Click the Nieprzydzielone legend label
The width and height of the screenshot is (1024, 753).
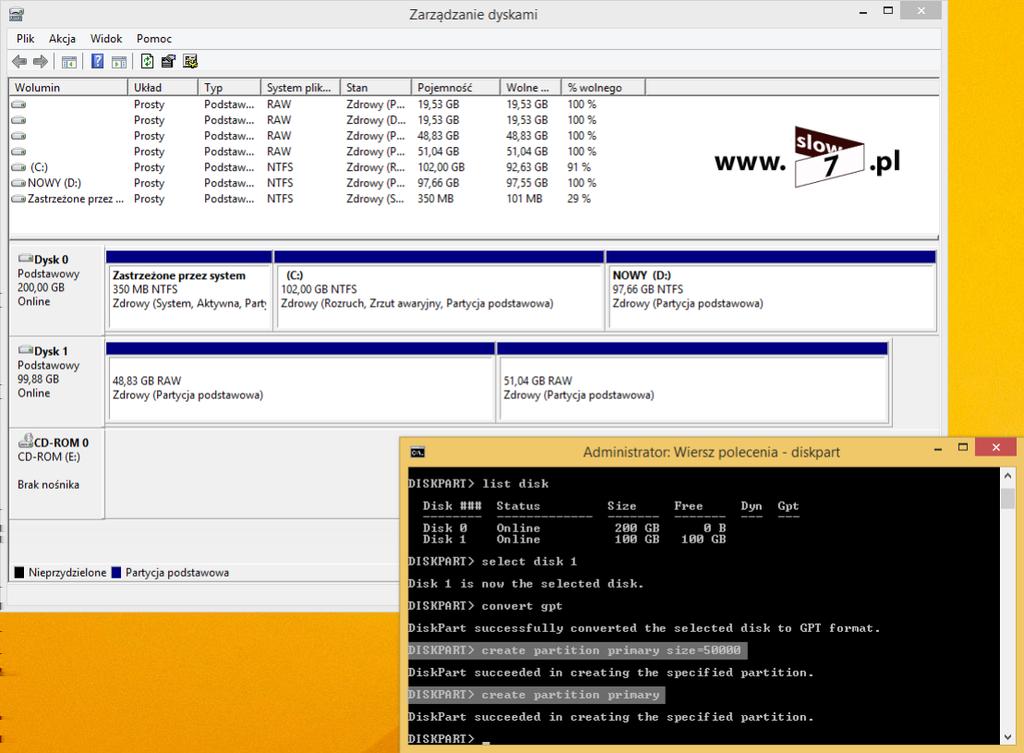(67, 573)
